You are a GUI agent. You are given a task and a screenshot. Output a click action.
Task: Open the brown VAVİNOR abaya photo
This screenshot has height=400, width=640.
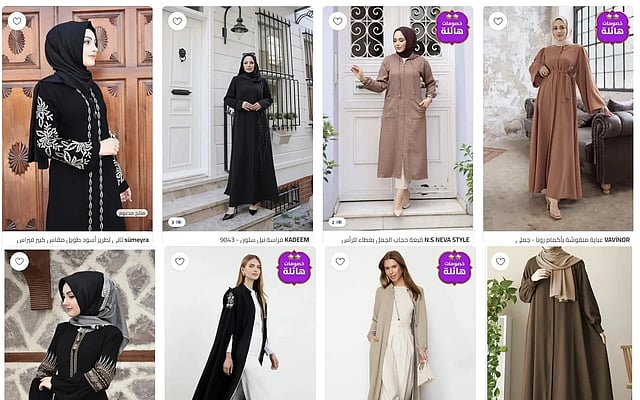[x=558, y=118]
